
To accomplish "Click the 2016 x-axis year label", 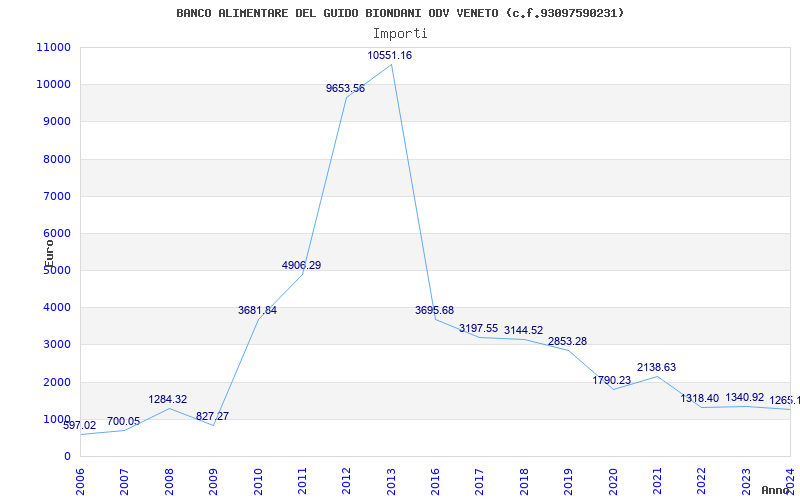I will (x=435, y=482).
